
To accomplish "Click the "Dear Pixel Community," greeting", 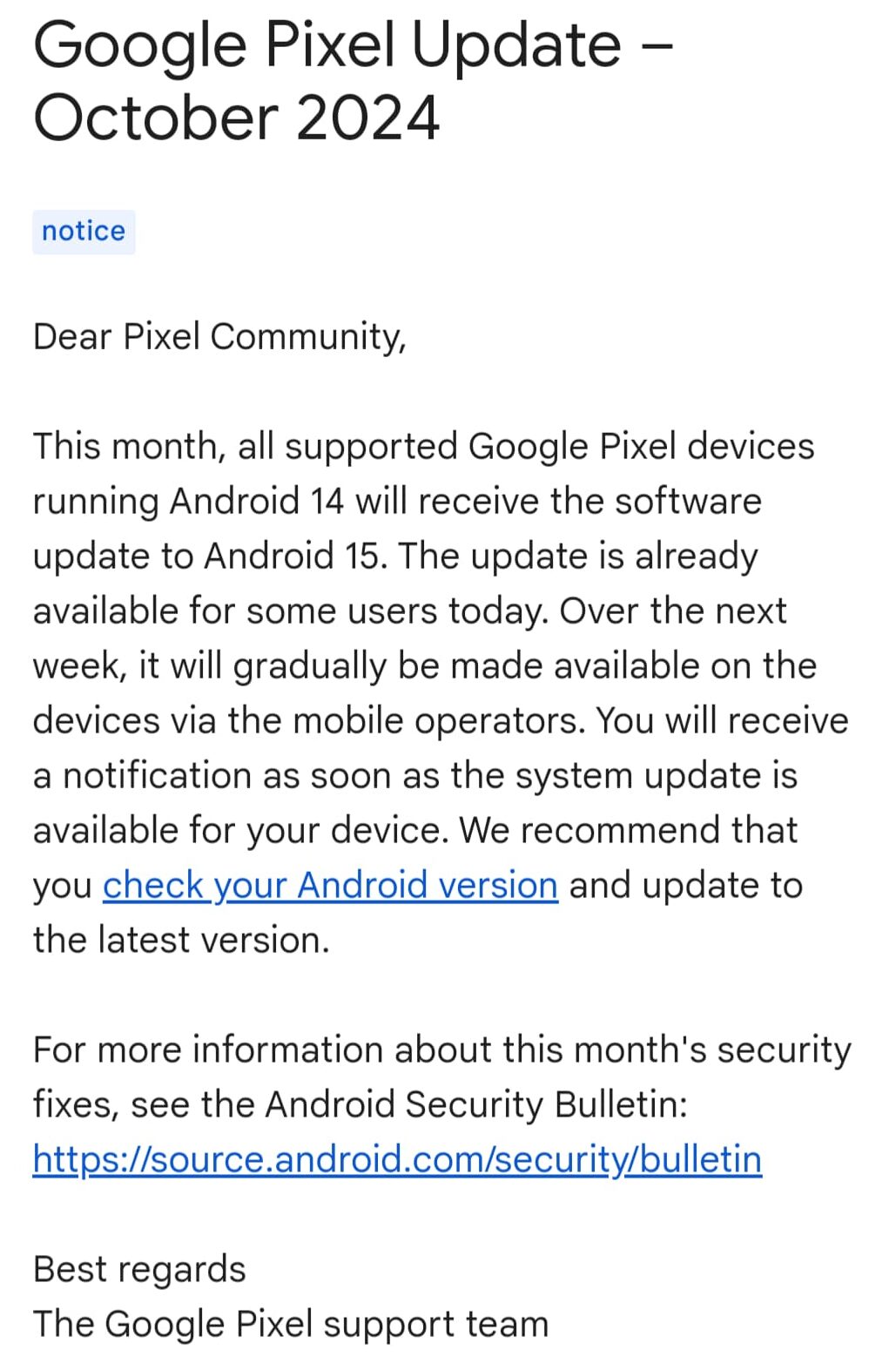I will click(219, 338).
